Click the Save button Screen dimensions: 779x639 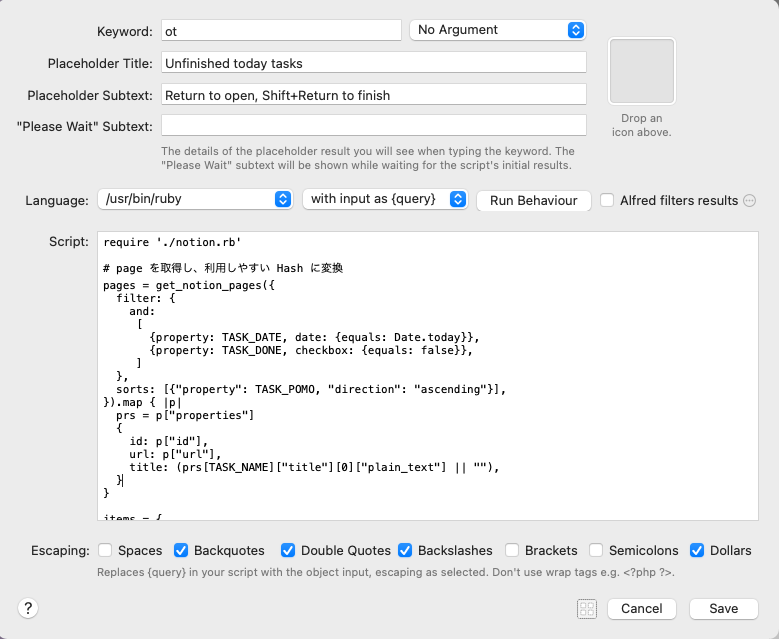723,609
